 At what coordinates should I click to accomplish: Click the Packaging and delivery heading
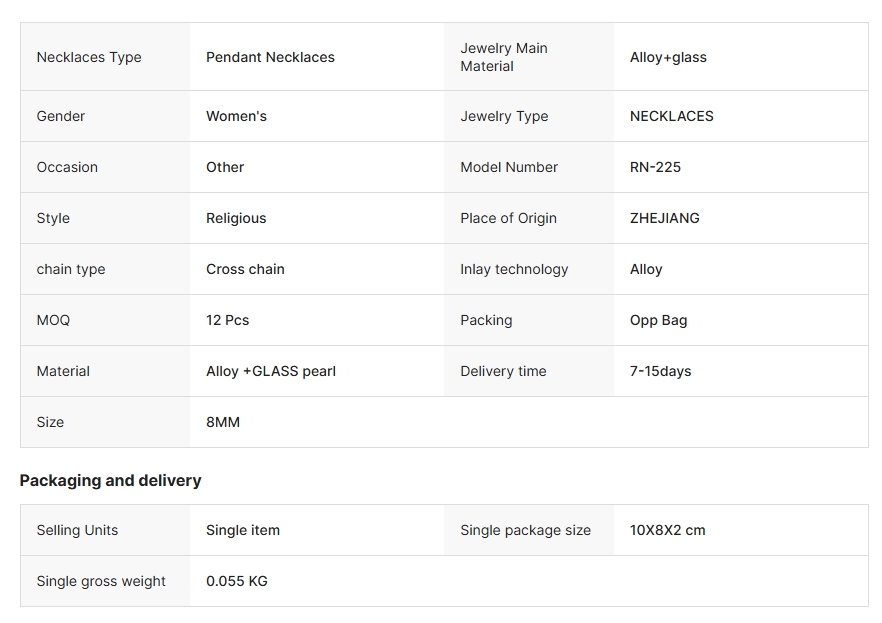tap(110, 481)
